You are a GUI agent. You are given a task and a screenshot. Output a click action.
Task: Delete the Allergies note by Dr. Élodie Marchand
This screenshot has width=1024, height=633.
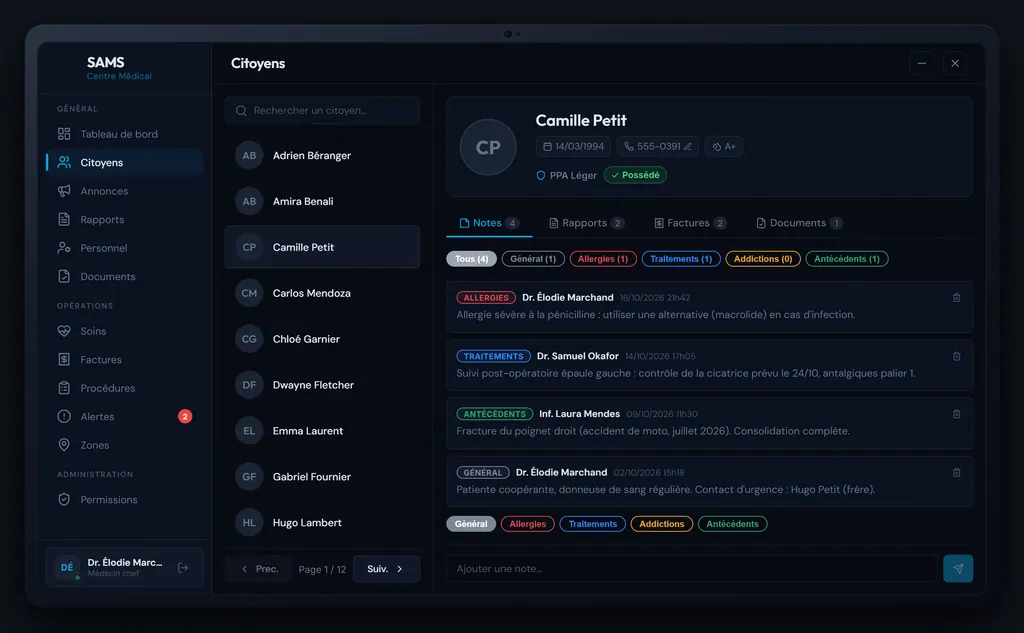[x=956, y=298]
